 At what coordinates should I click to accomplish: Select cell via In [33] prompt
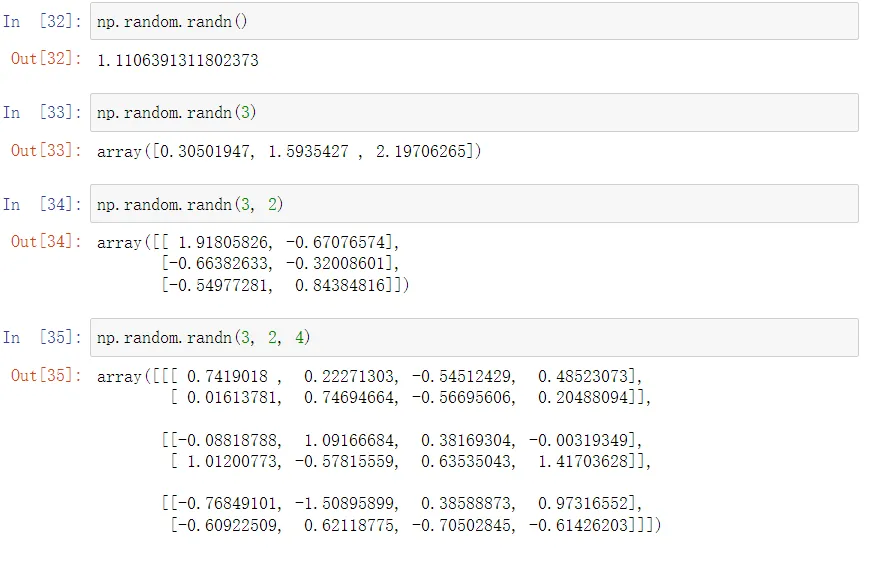pyautogui.click(x=43, y=112)
